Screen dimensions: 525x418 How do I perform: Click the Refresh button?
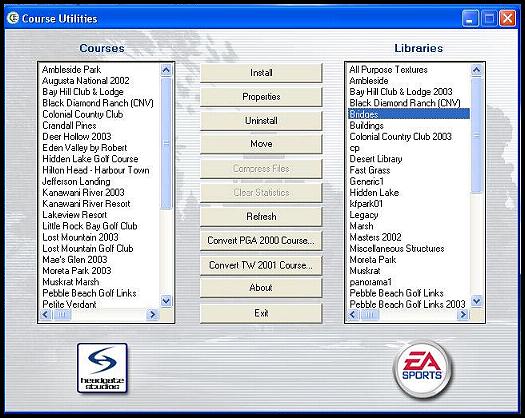tap(261, 217)
